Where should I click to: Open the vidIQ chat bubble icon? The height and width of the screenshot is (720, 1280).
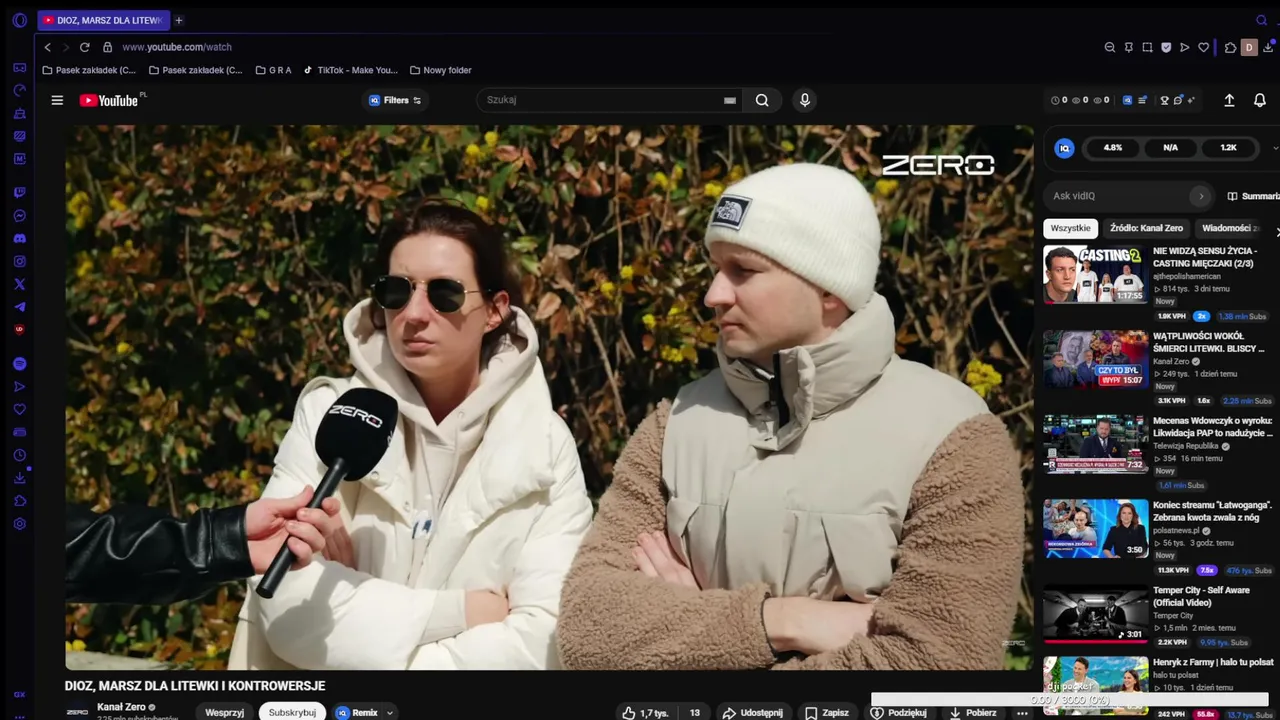click(1179, 100)
